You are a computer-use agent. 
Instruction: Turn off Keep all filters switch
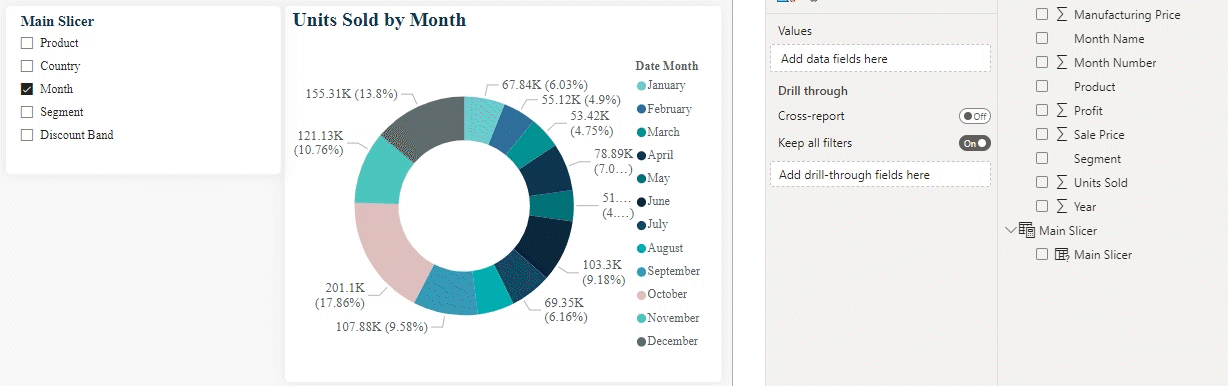pos(974,143)
